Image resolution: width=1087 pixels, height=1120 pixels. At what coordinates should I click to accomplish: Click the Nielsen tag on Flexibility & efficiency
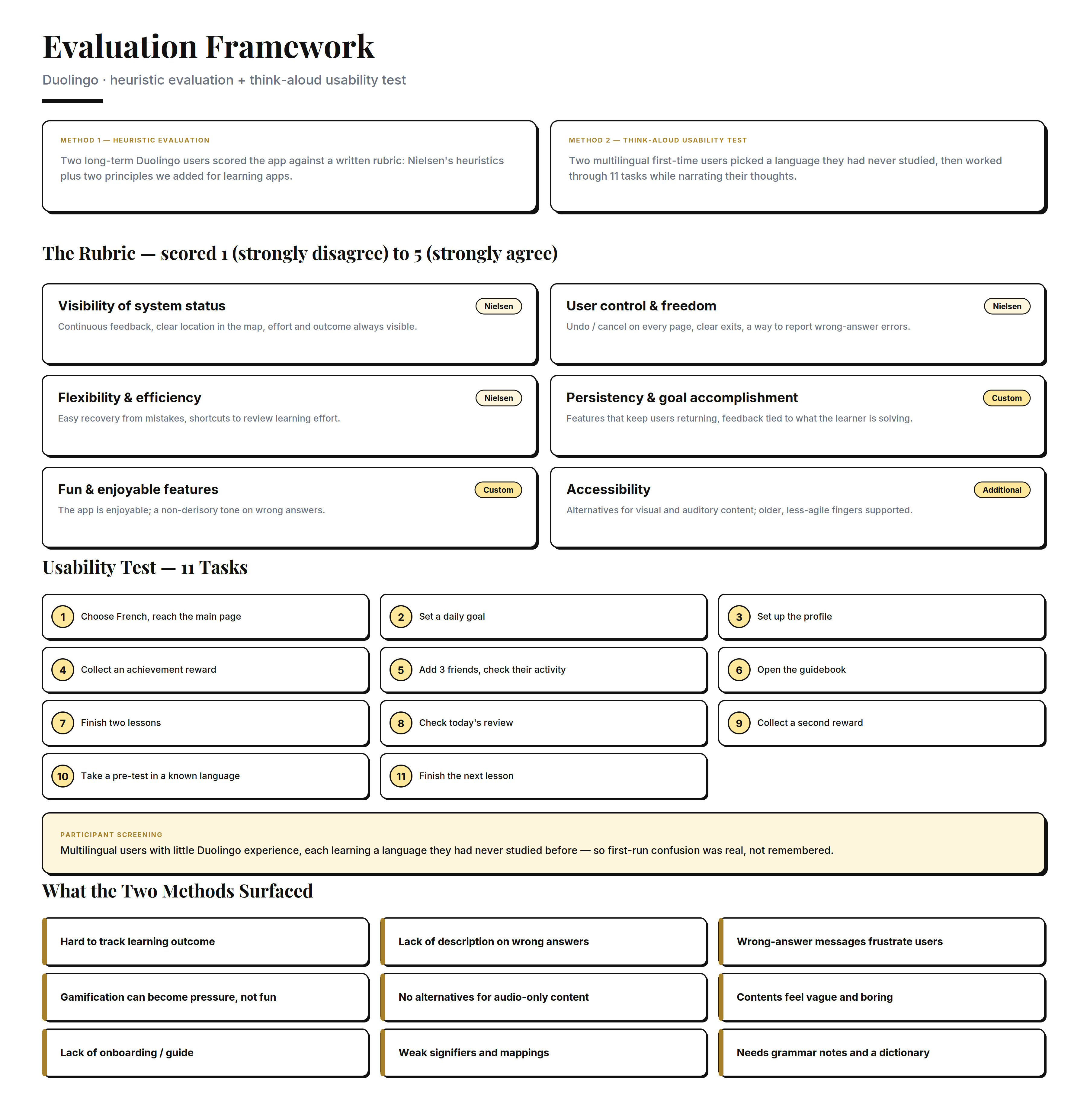(499, 398)
